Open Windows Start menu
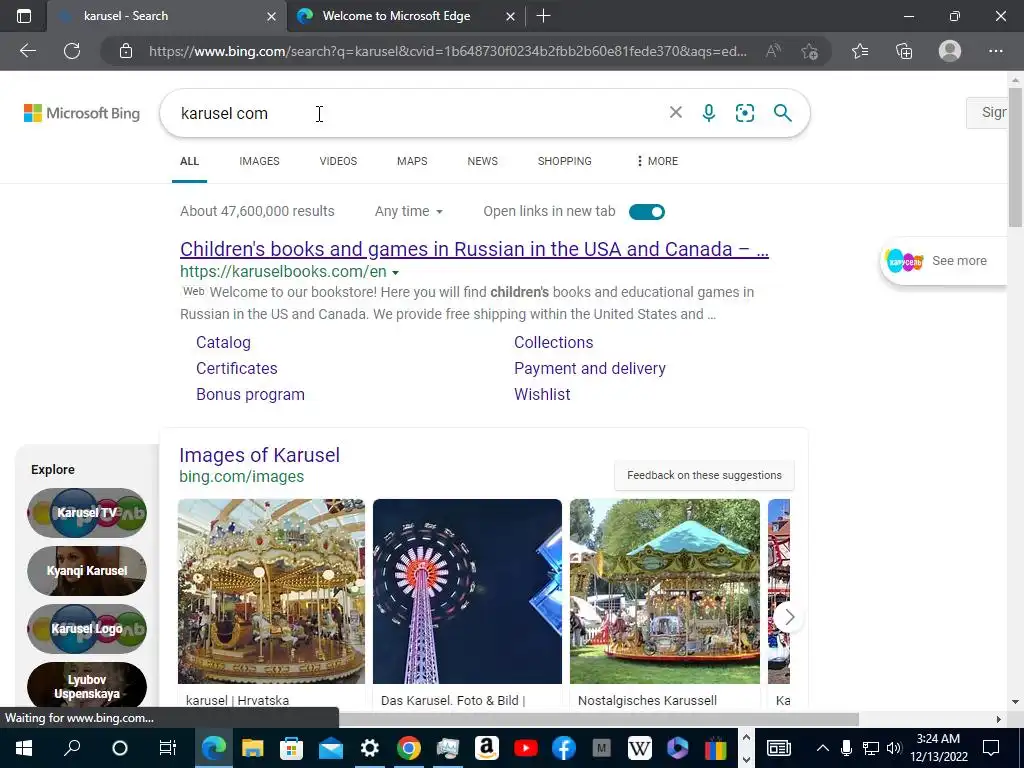The image size is (1024, 768). pyautogui.click(x=24, y=748)
